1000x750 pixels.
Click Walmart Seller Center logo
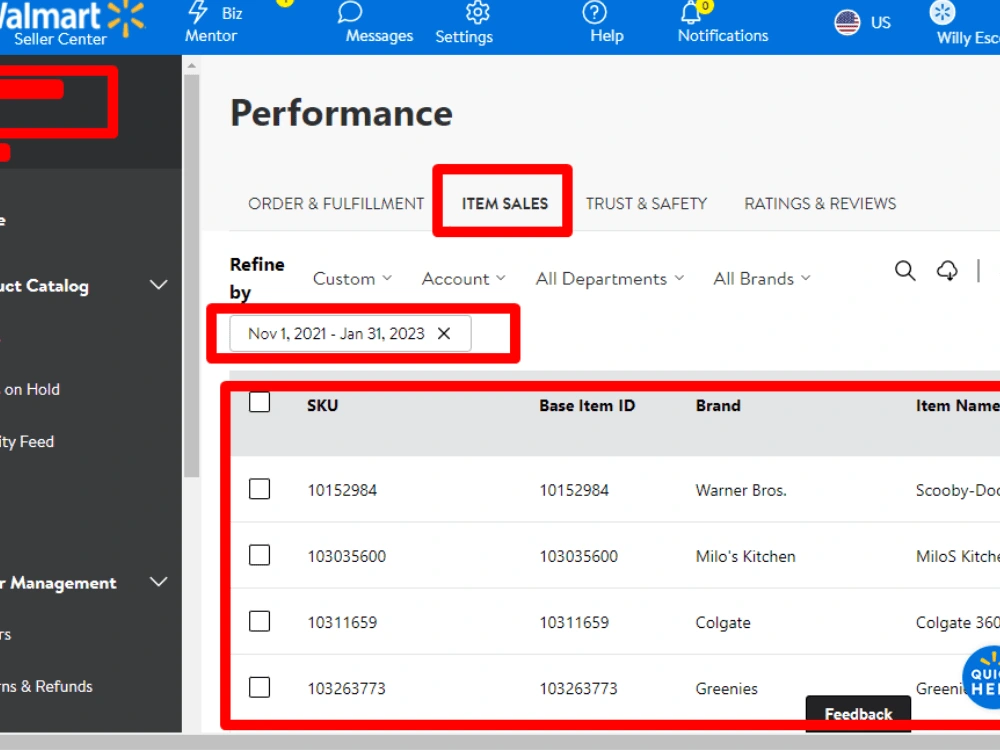tap(71, 24)
